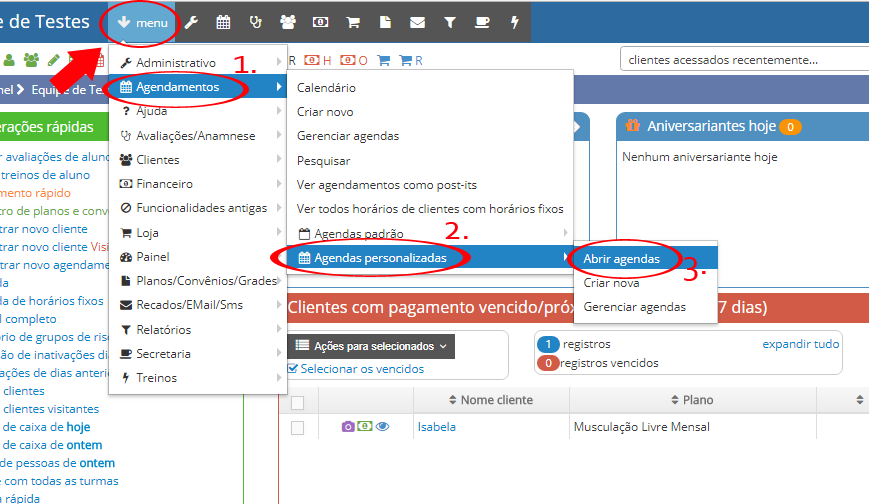This screenshot has height=504, width=869.
Task: Click the lightning bolt icon in the top toolbar
Action: (515, 22)
